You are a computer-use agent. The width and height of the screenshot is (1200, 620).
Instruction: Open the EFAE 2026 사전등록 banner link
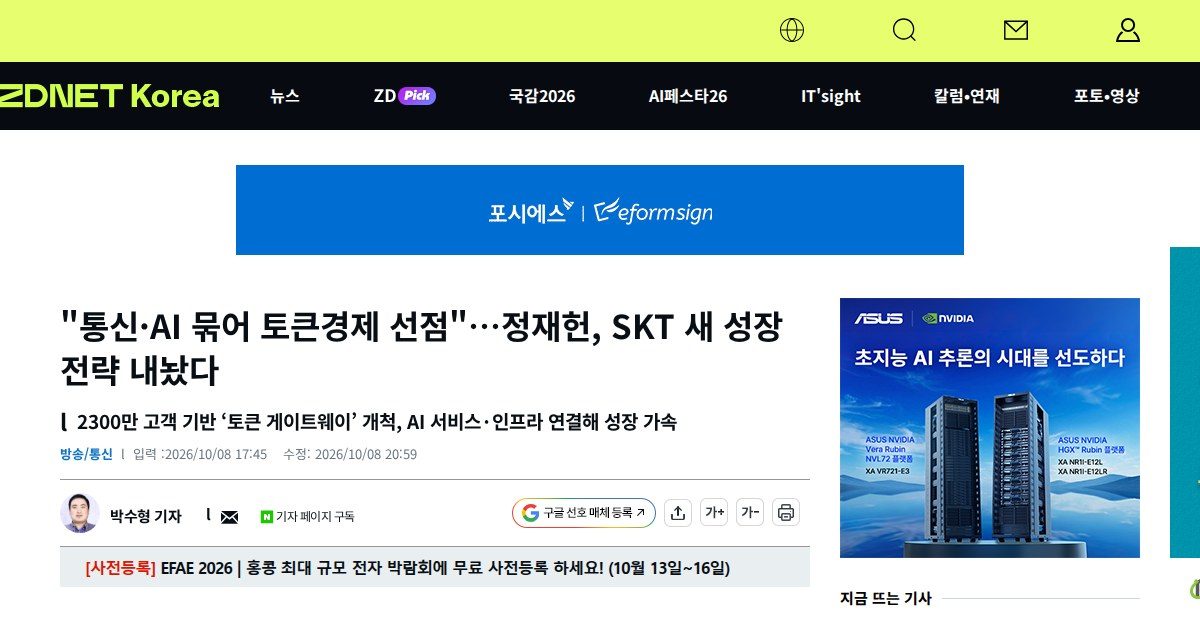pos(408,568)
